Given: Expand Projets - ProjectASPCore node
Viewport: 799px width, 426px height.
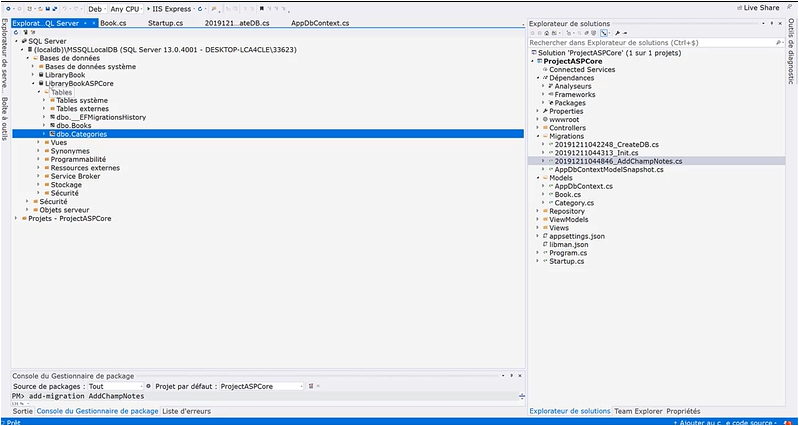Looking at the screenshot, I should click(x=16, y=218).
